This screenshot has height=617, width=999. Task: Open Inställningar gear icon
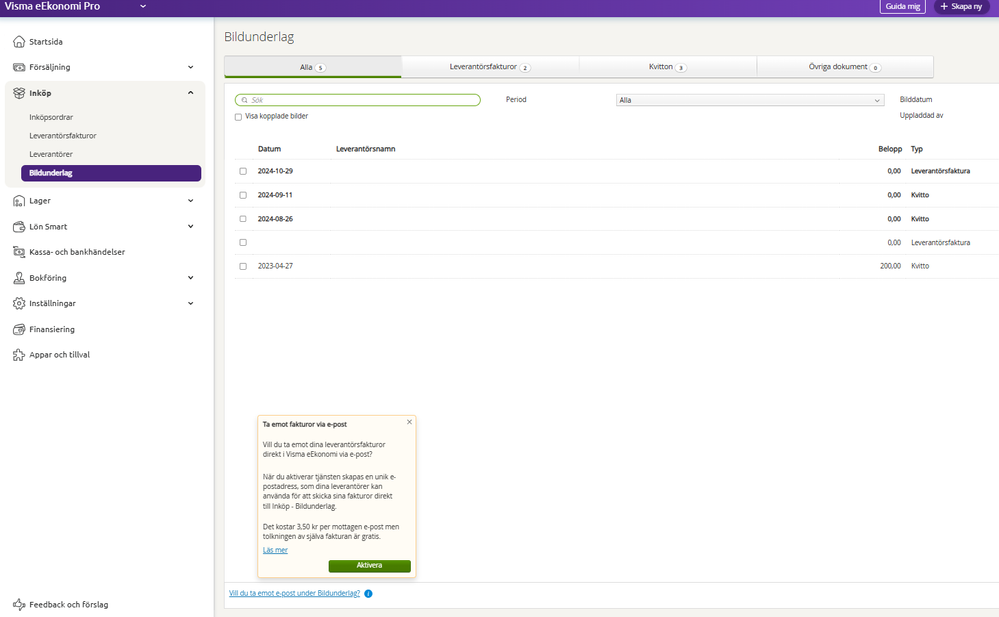click(19, 303)
